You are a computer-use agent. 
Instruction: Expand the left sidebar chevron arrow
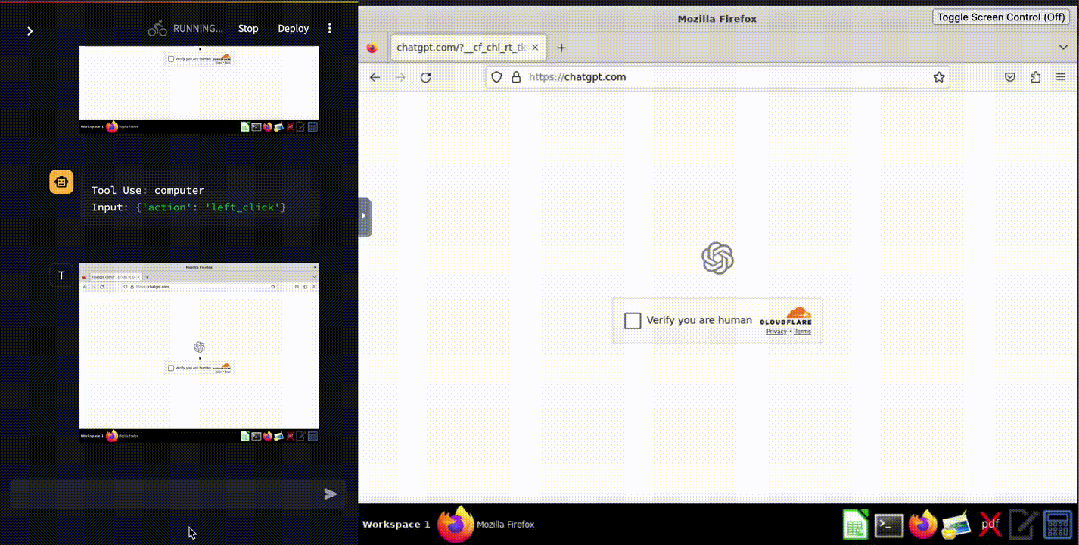coord(30,31)
